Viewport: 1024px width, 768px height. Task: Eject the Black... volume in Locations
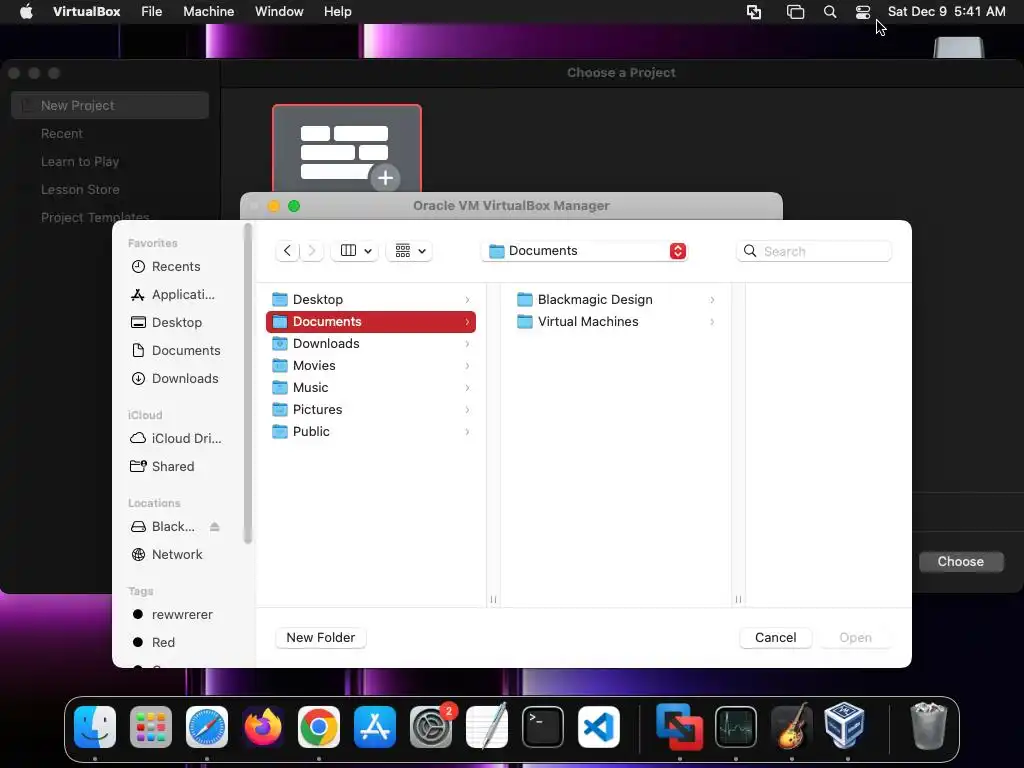215,526
